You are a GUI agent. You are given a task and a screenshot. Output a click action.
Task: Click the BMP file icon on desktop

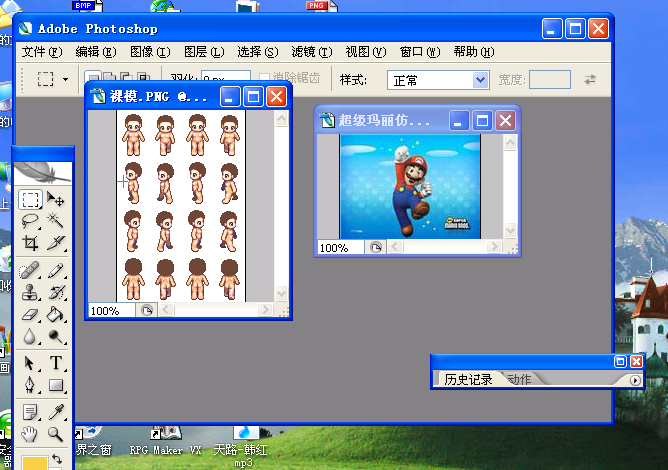[x=88, y=6]
